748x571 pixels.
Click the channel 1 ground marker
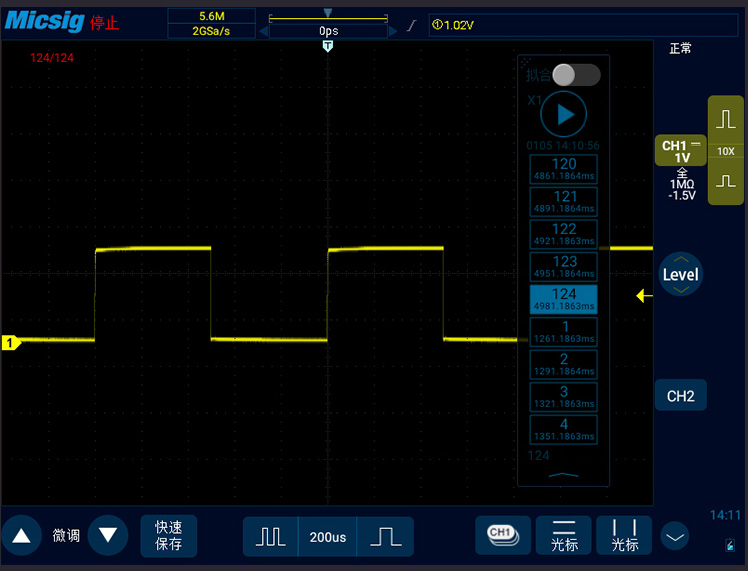11,343
